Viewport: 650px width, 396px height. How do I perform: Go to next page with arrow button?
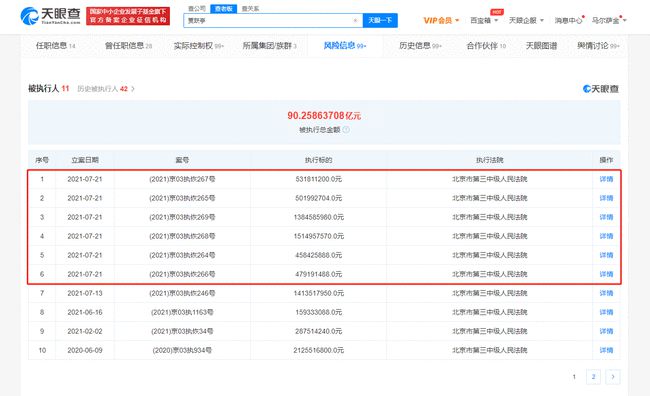coord(613,377)
